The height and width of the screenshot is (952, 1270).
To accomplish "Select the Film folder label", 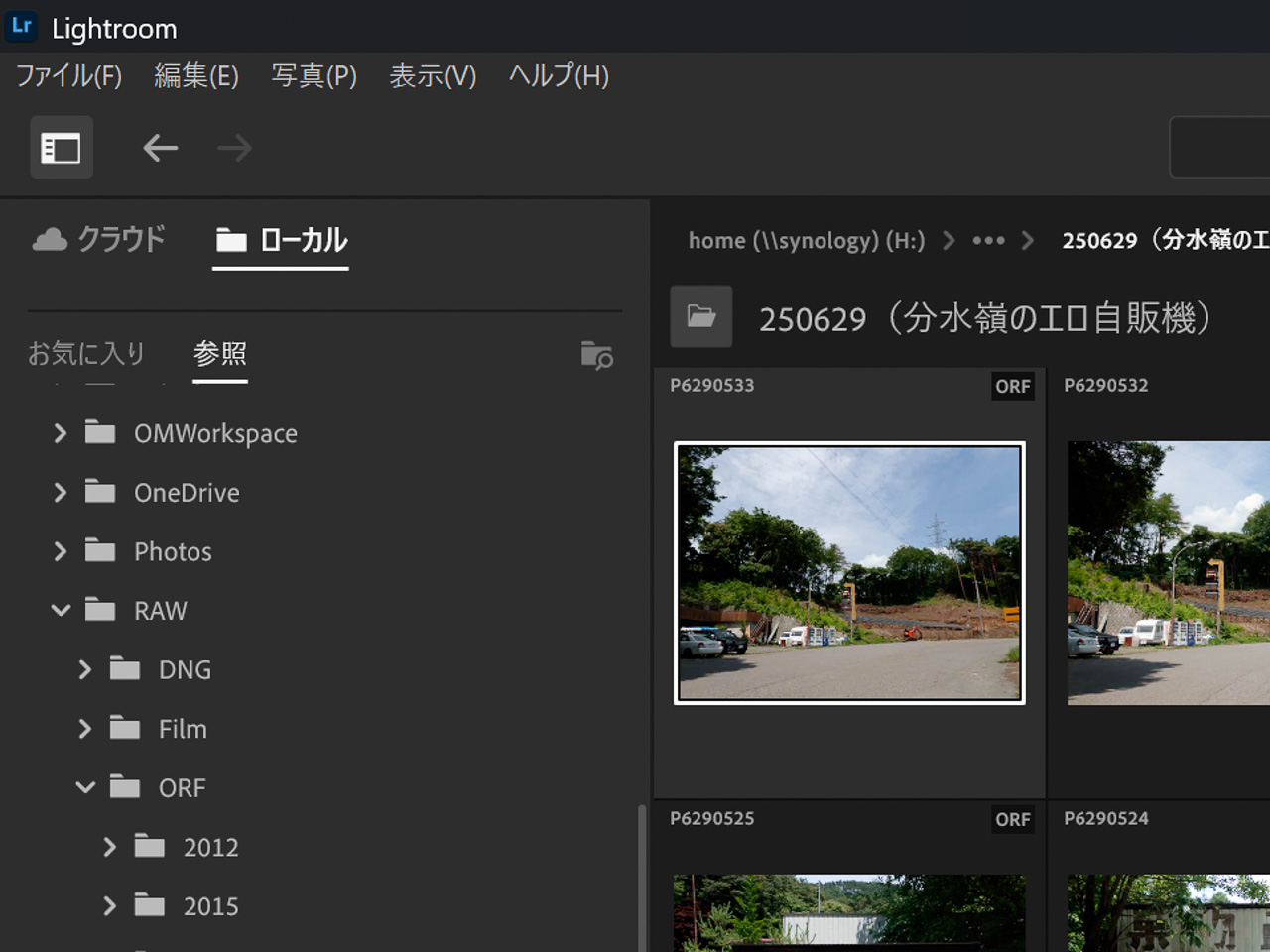I will click(183, 729).
